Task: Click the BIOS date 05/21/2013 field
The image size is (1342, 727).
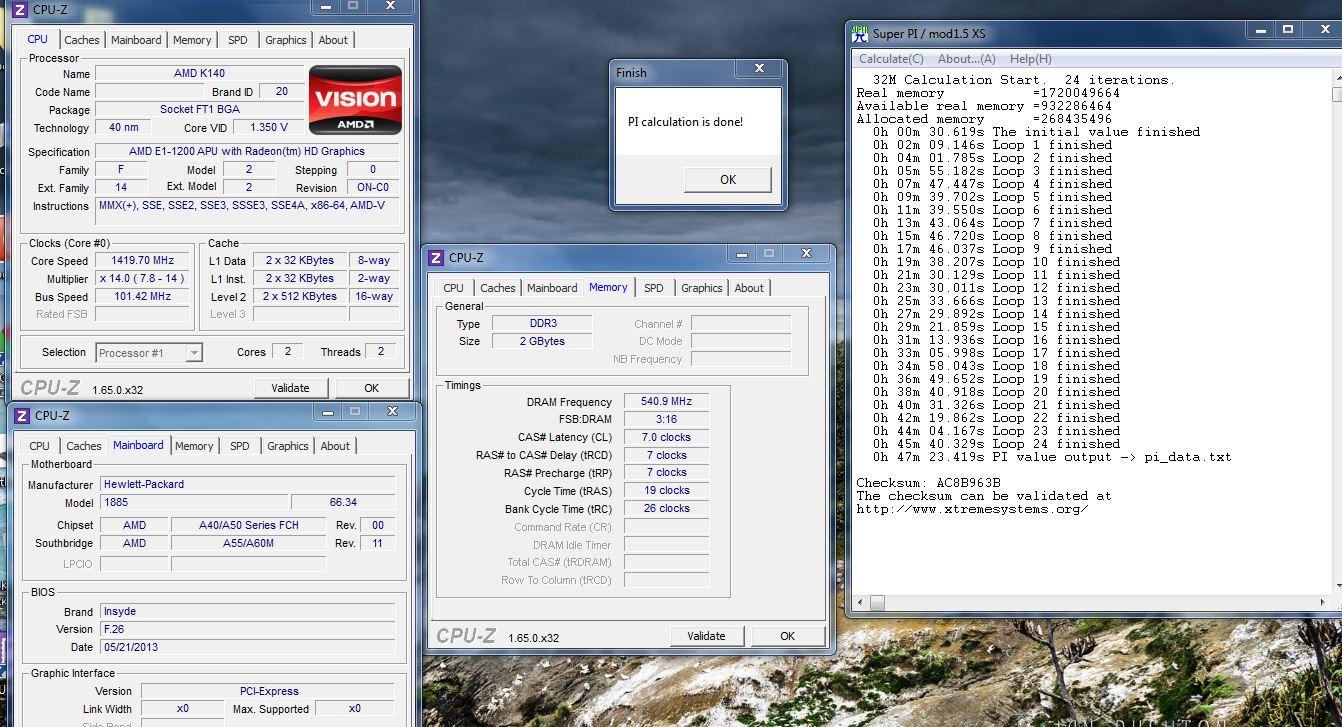Action: tap(247, 647)
